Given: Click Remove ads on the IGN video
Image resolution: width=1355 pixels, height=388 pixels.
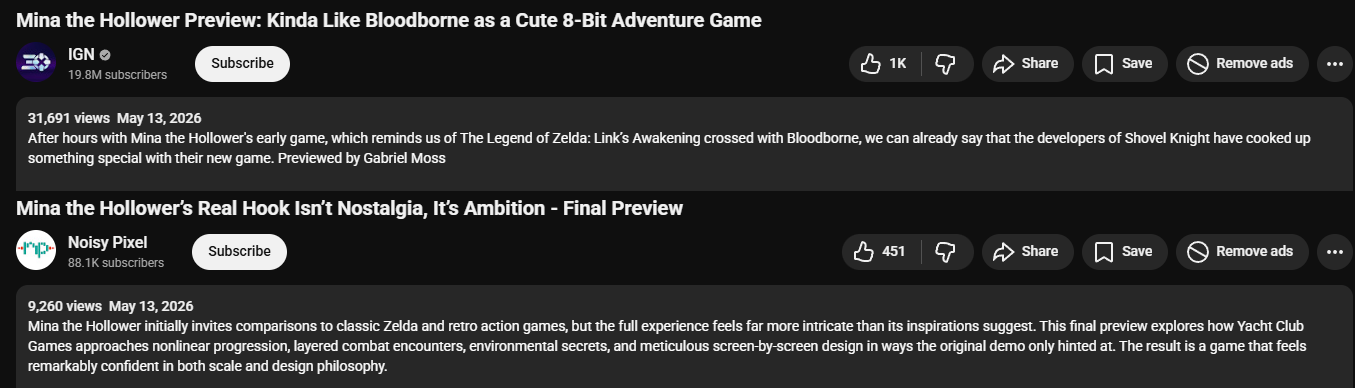Looking at the screenshot, I should [x=1242, y=63].
